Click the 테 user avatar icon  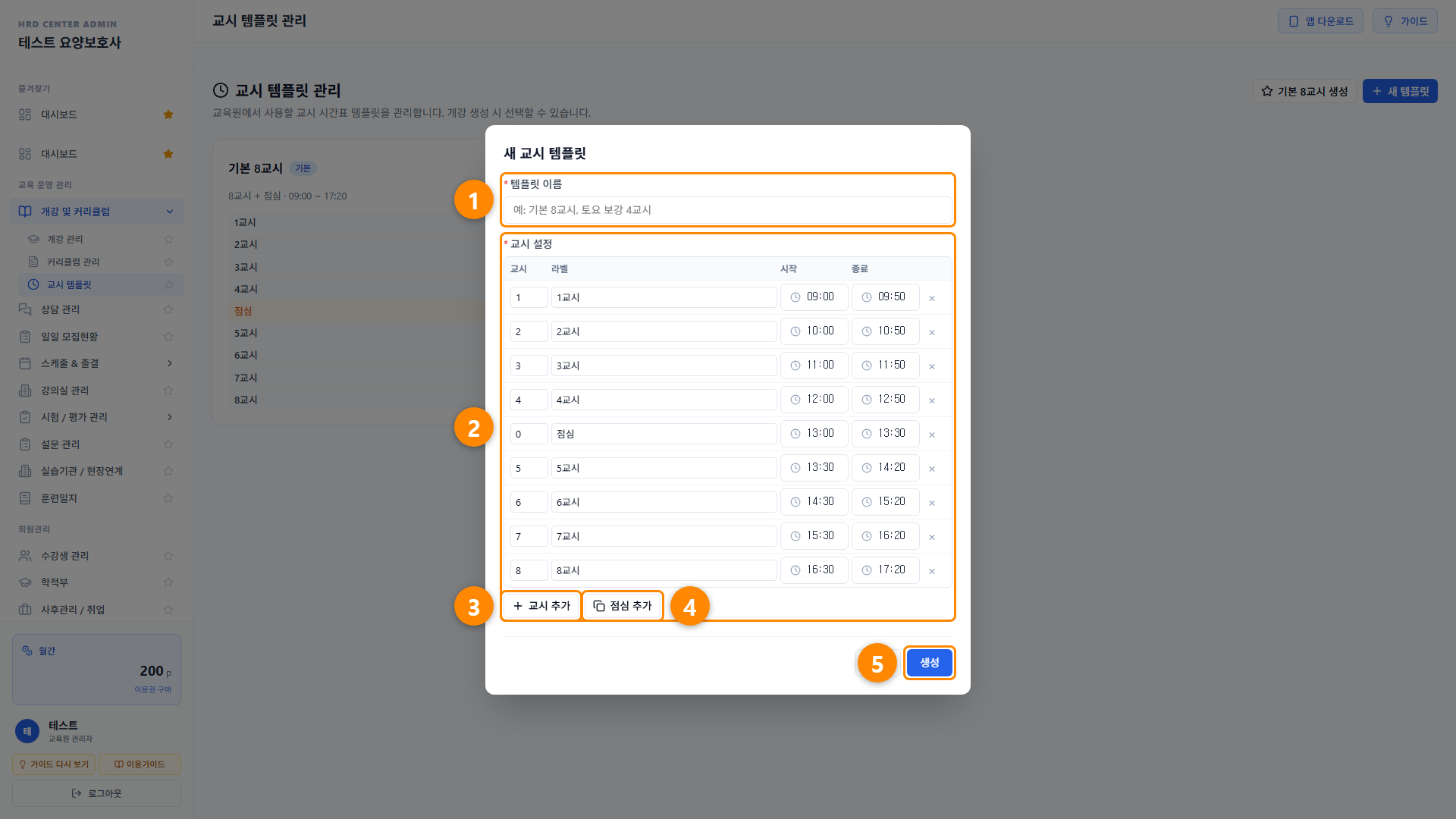point(27,731)
